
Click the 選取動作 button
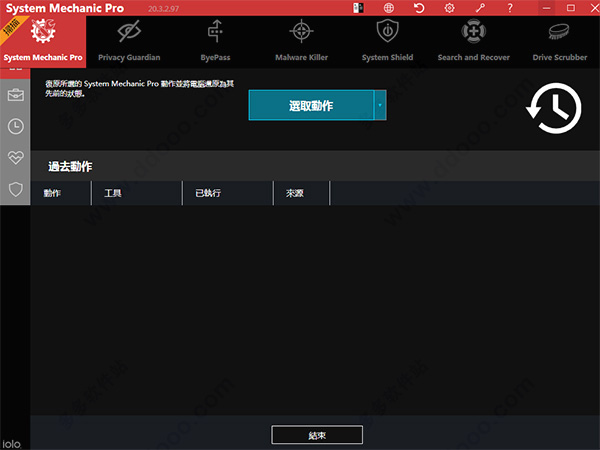[x=311, y=105]
